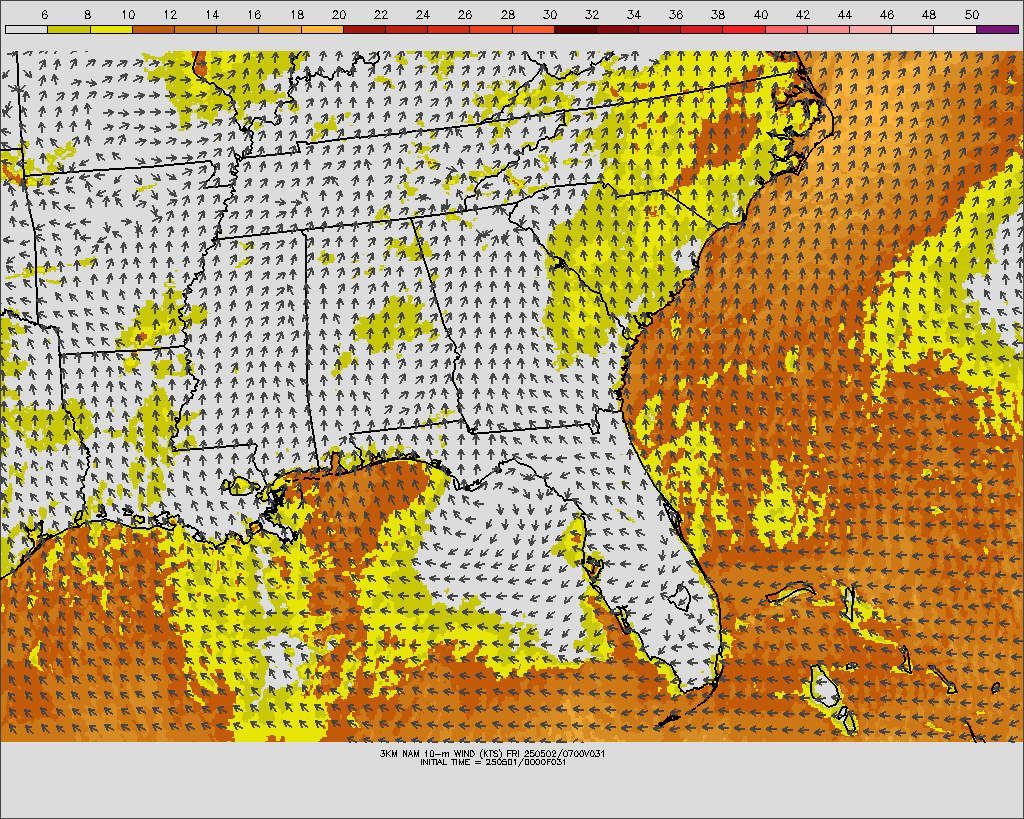1024x819 pixels.
Task: Click the bright orange 28–30 knot swatch
Action: point(533,29)
